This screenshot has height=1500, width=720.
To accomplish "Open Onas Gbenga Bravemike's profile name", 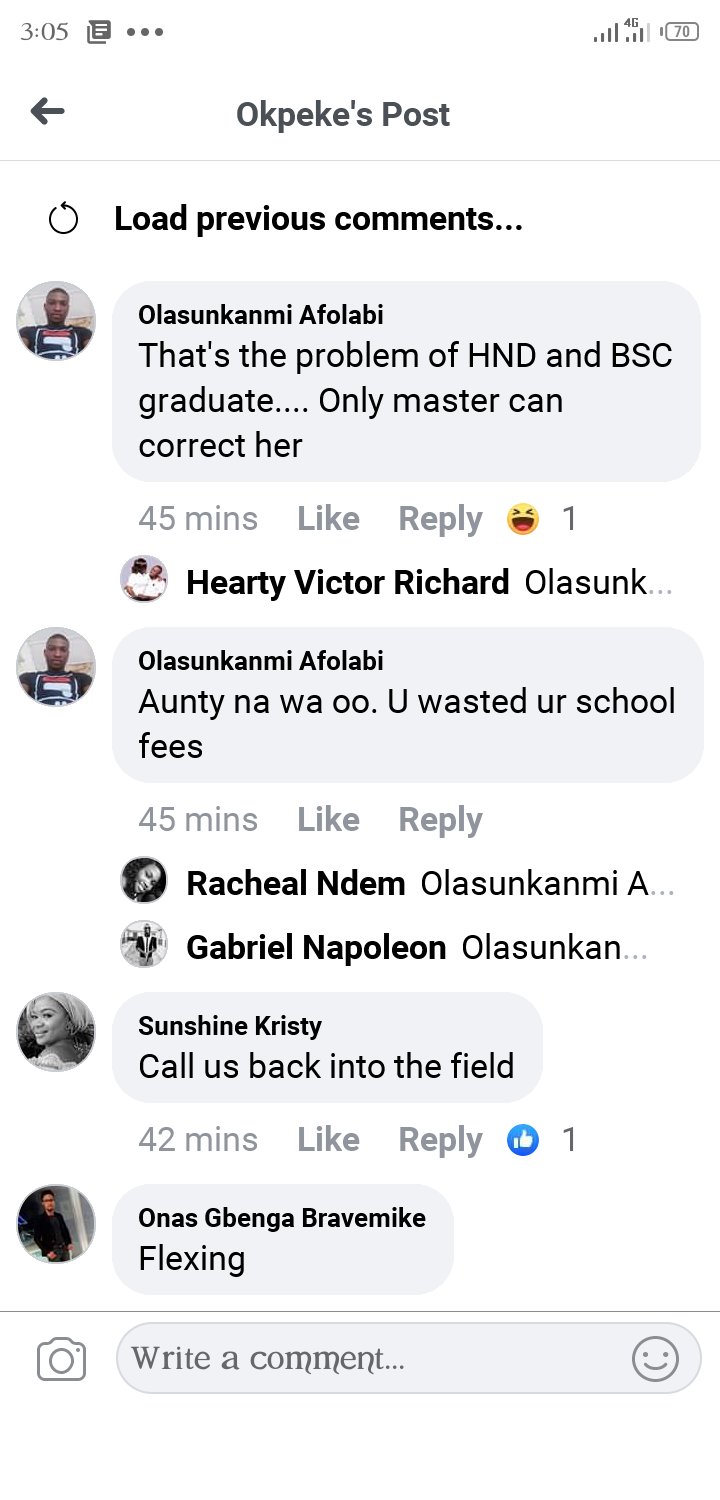I will [282, 1218].
